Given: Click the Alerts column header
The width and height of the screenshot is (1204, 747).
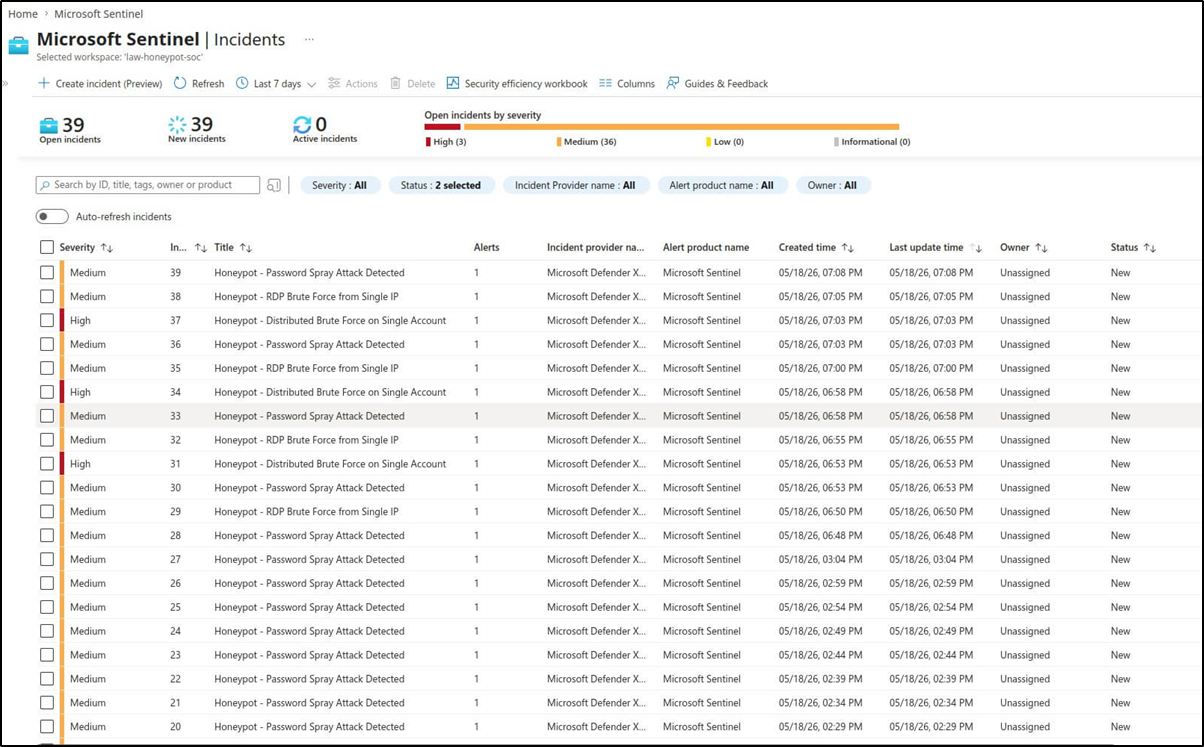Looking at the screenshot, I should point(487,248).
